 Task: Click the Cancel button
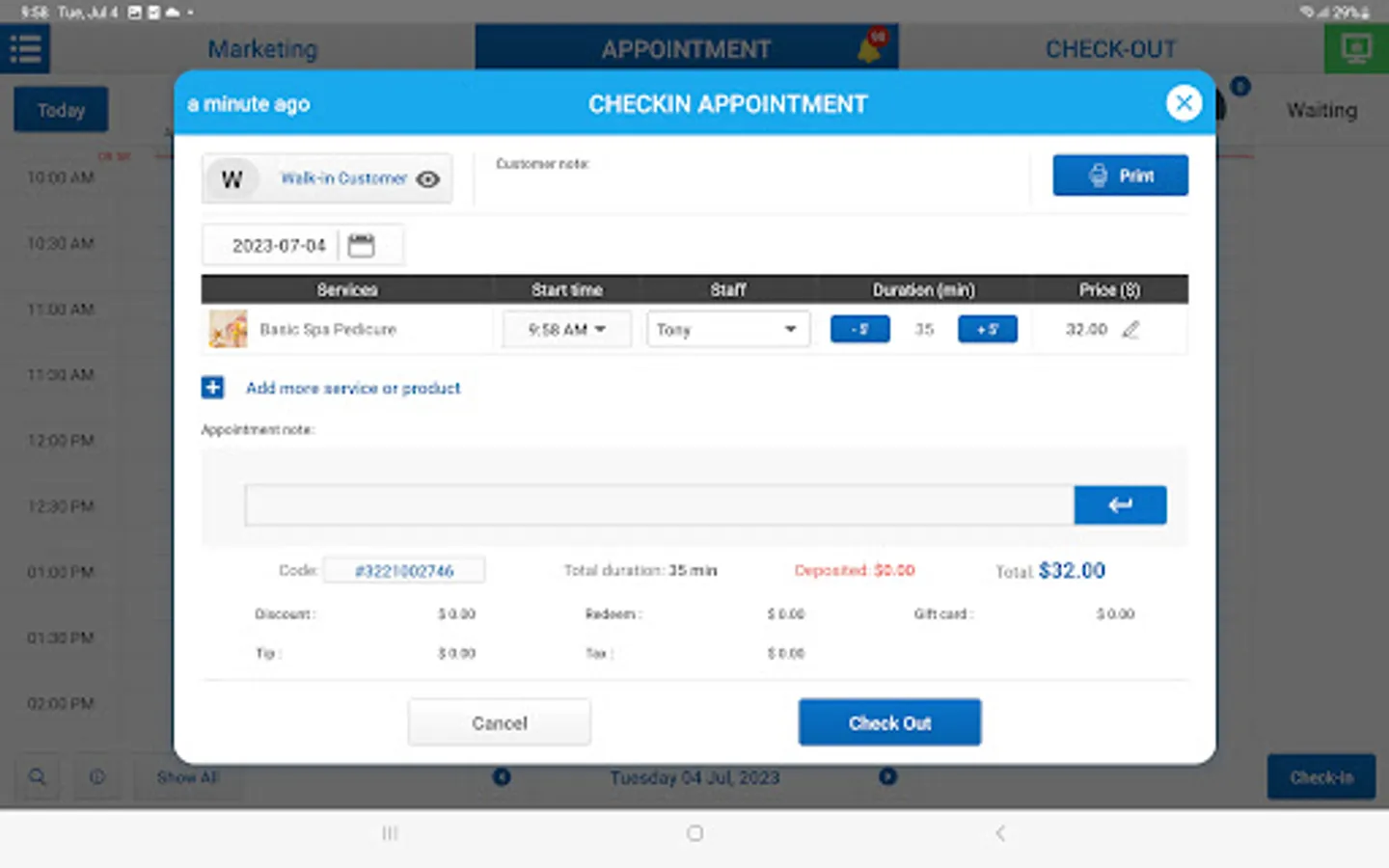click(499, 722)
